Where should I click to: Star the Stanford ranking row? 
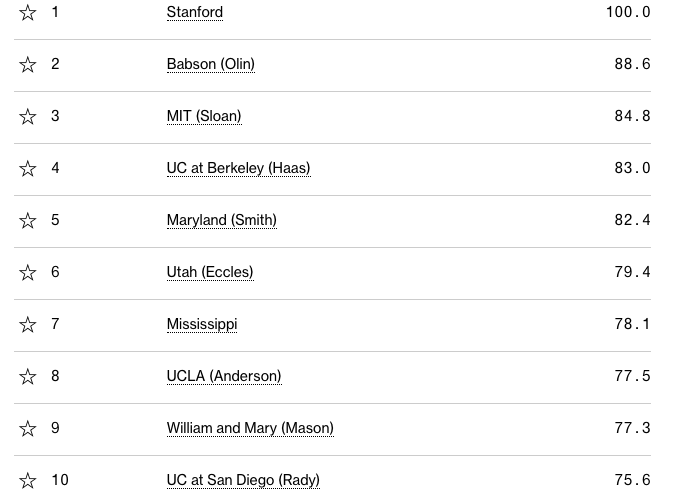coord(28,13)
